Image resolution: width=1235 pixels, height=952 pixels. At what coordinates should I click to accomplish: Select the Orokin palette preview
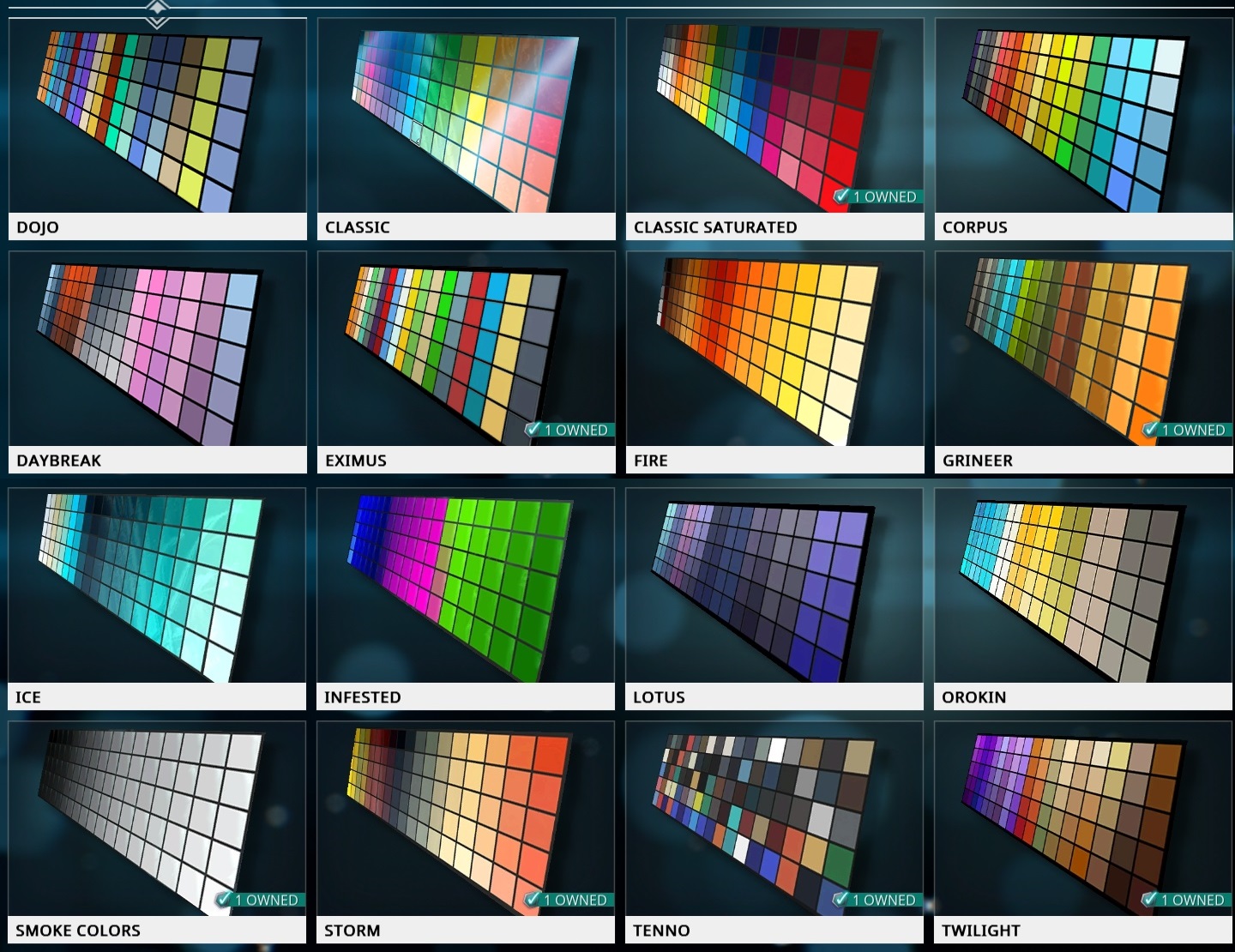(1084, 586)
